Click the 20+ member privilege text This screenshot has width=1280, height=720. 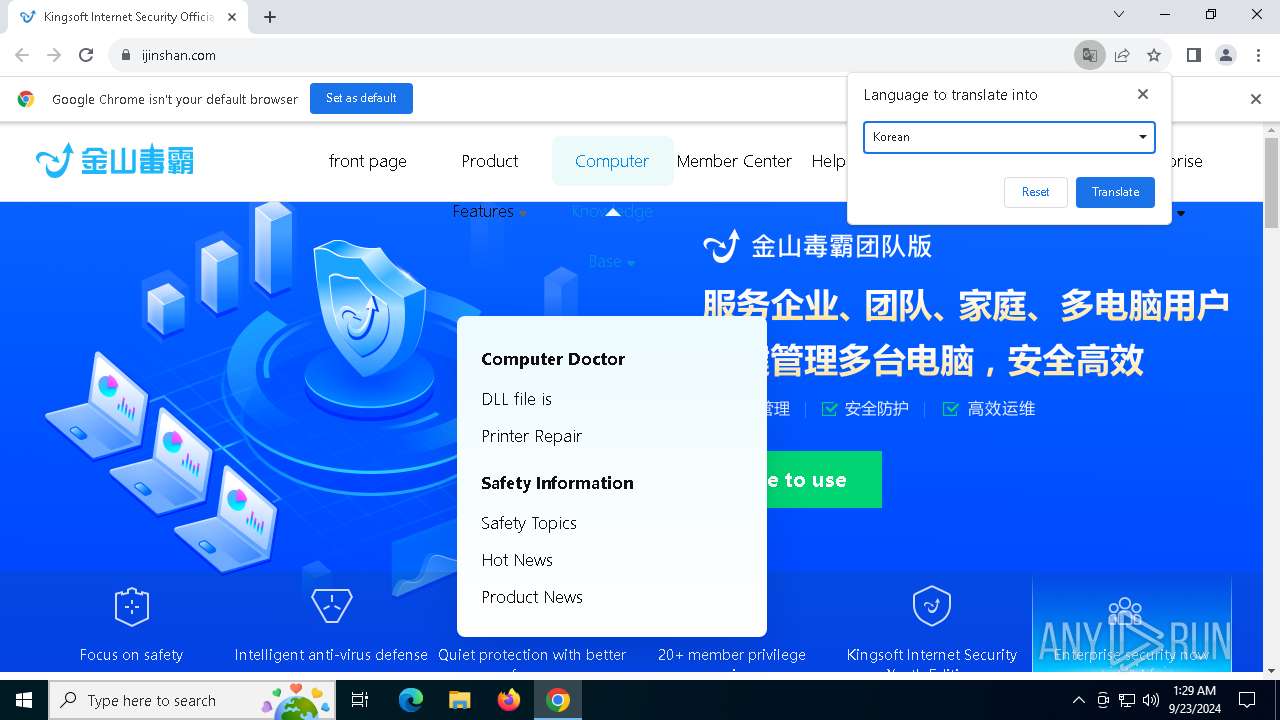click(x=731, y=655)
